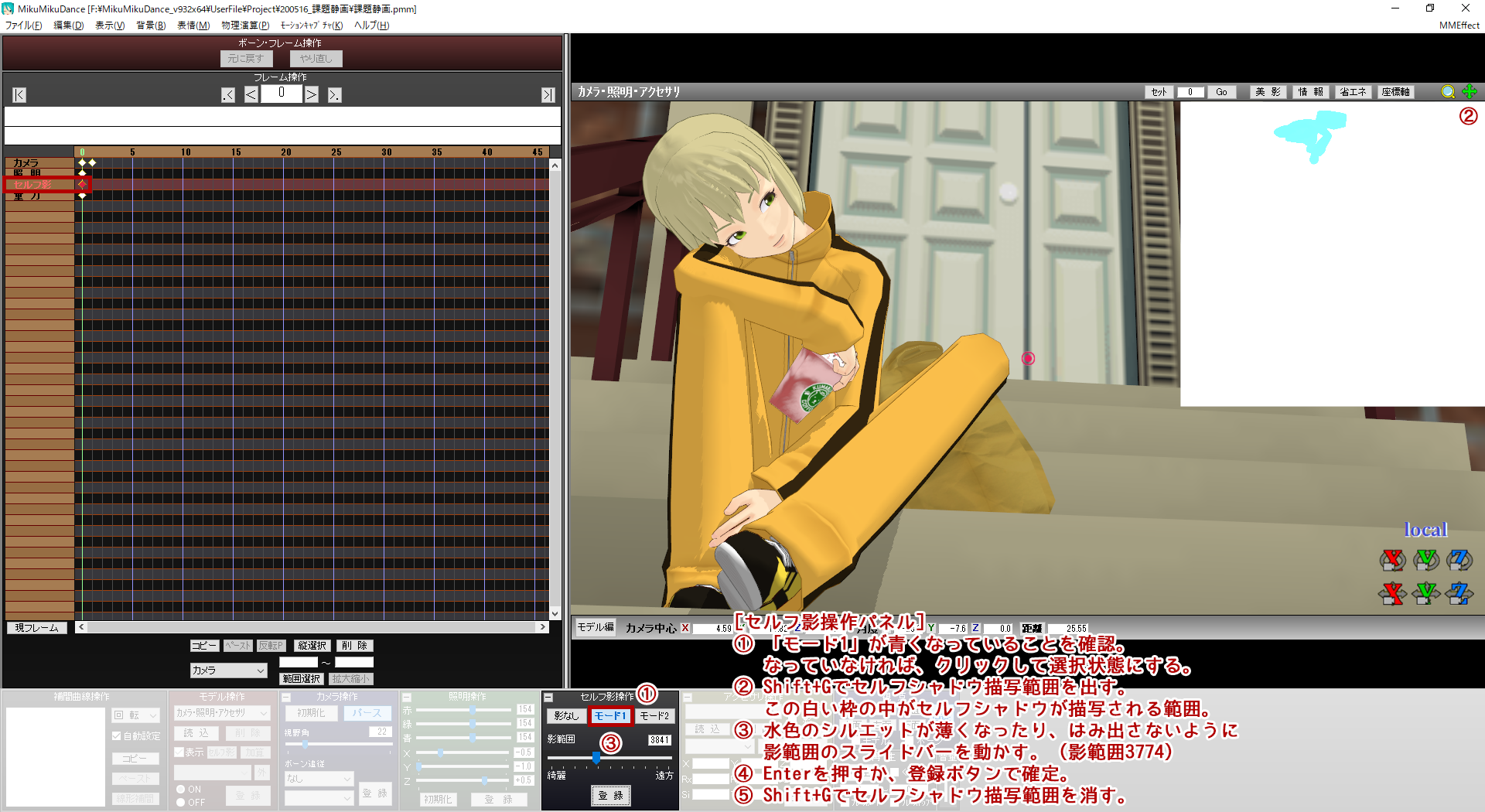
Task: Open the ファイル(F) menu
Action: [x=23, y=26]
